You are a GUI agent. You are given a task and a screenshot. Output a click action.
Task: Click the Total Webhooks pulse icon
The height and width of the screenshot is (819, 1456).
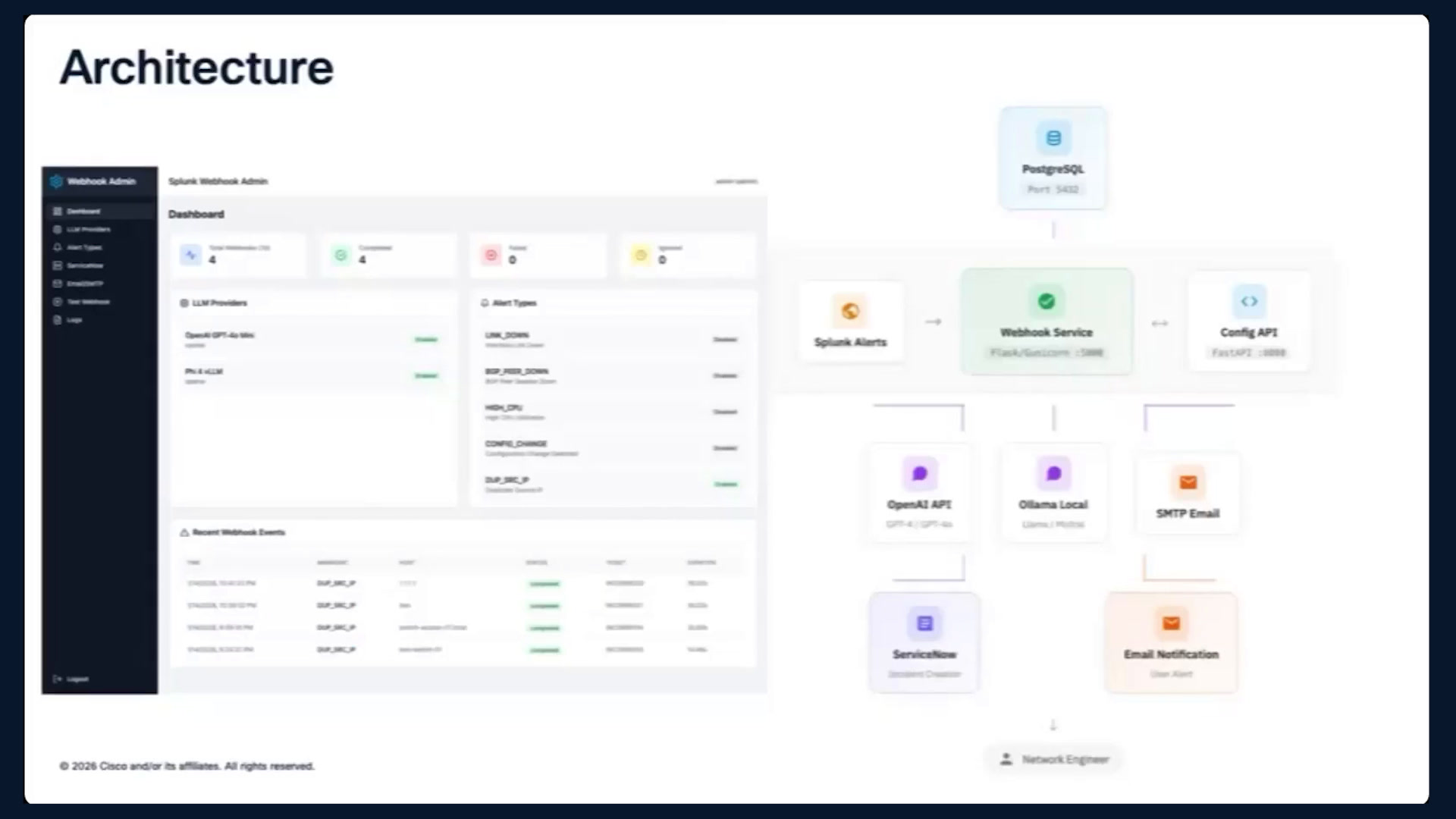click(x=190, y=255)
